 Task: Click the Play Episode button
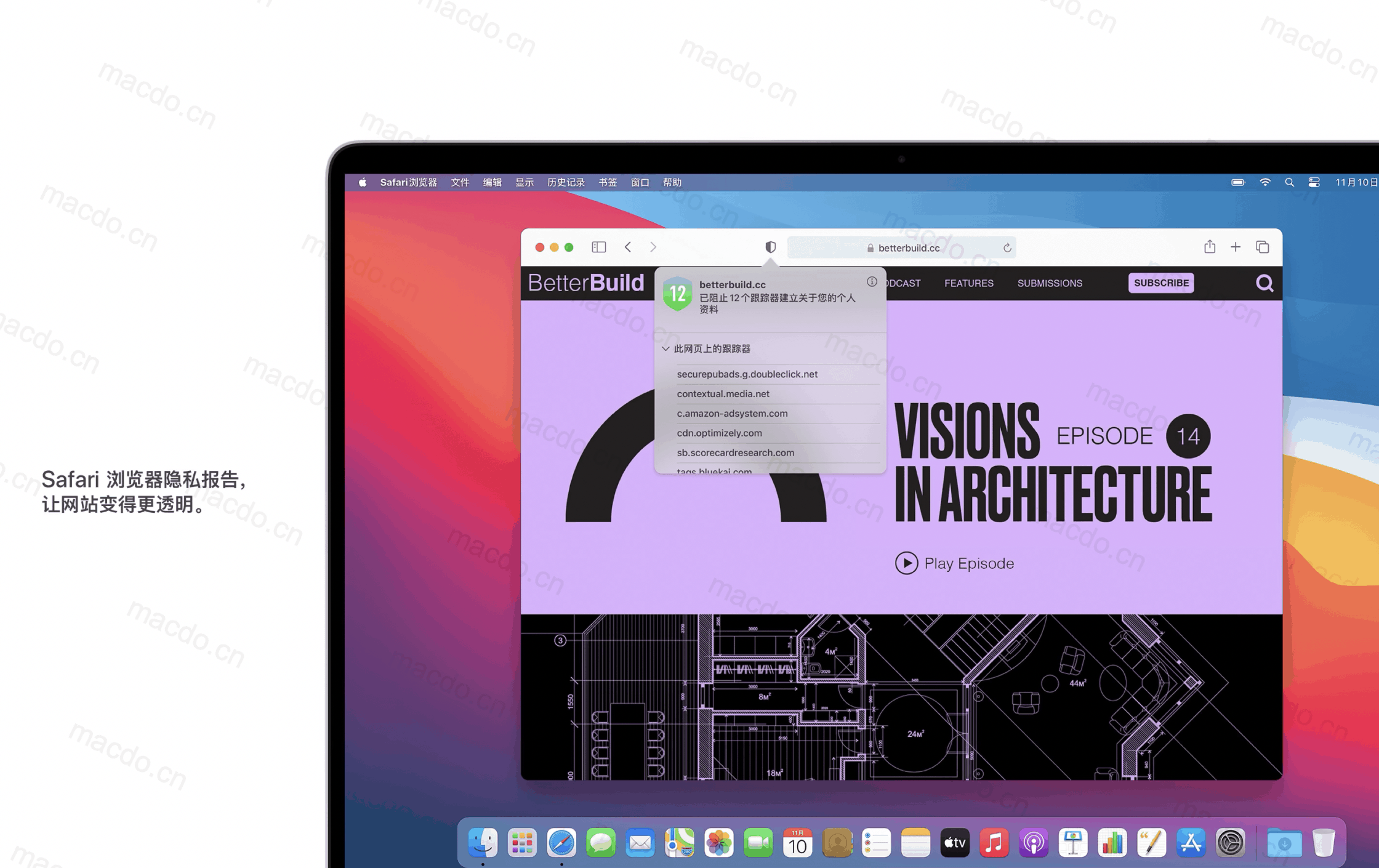coord(954,563)
